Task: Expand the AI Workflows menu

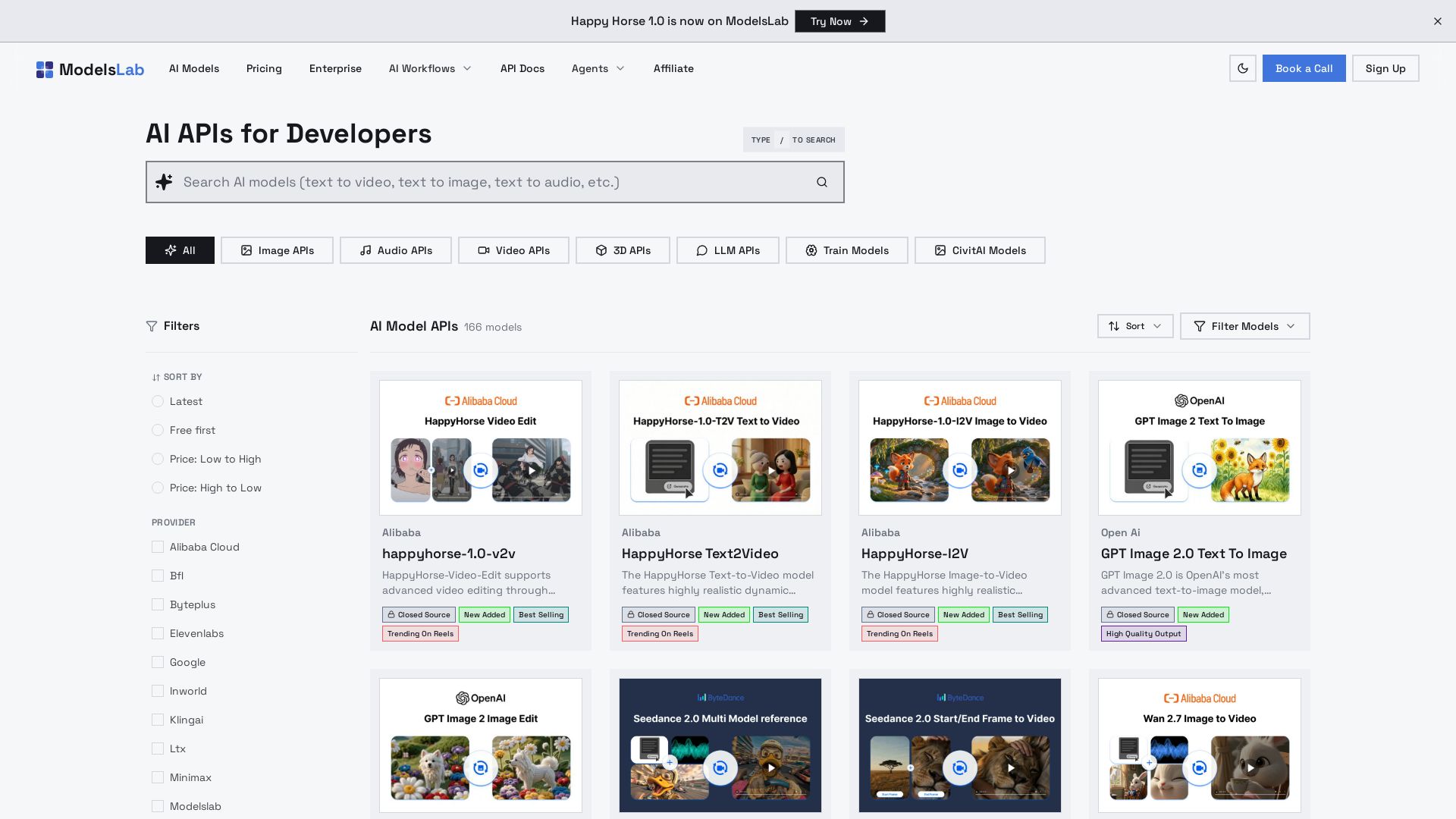Action: [430, 68]
